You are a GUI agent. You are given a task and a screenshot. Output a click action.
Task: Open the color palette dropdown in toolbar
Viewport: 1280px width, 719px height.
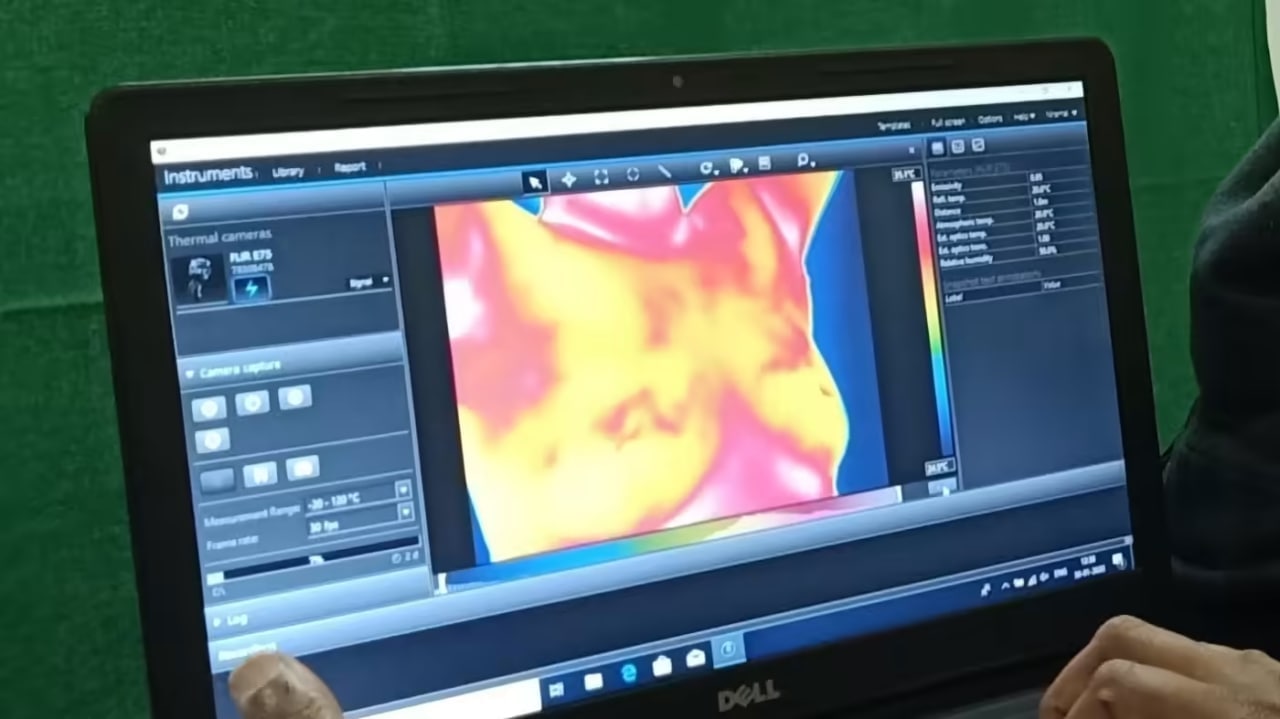point(738,166)
